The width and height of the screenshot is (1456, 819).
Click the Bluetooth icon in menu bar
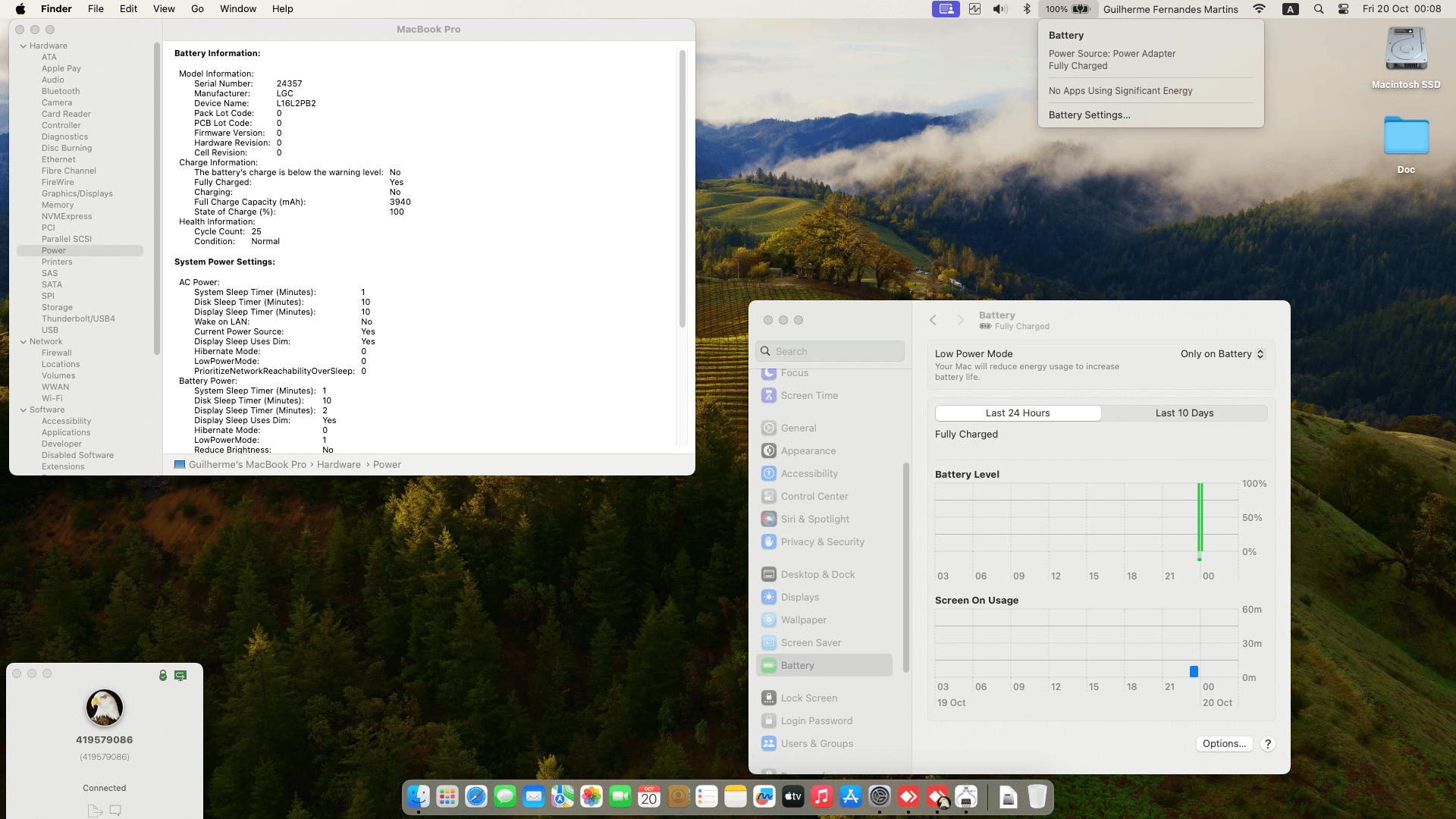coord(1027,9)
